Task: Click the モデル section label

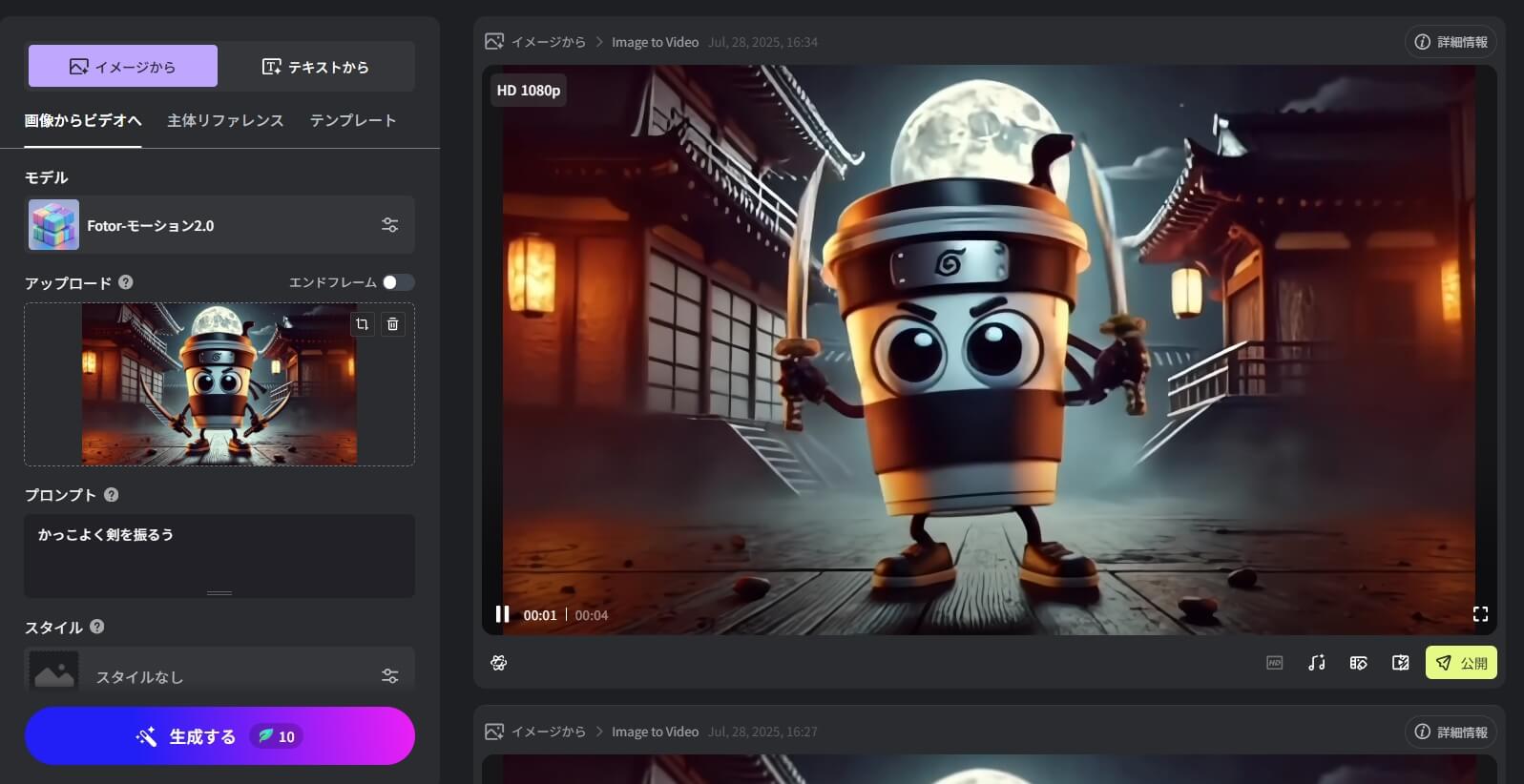Action: [46, 177]
